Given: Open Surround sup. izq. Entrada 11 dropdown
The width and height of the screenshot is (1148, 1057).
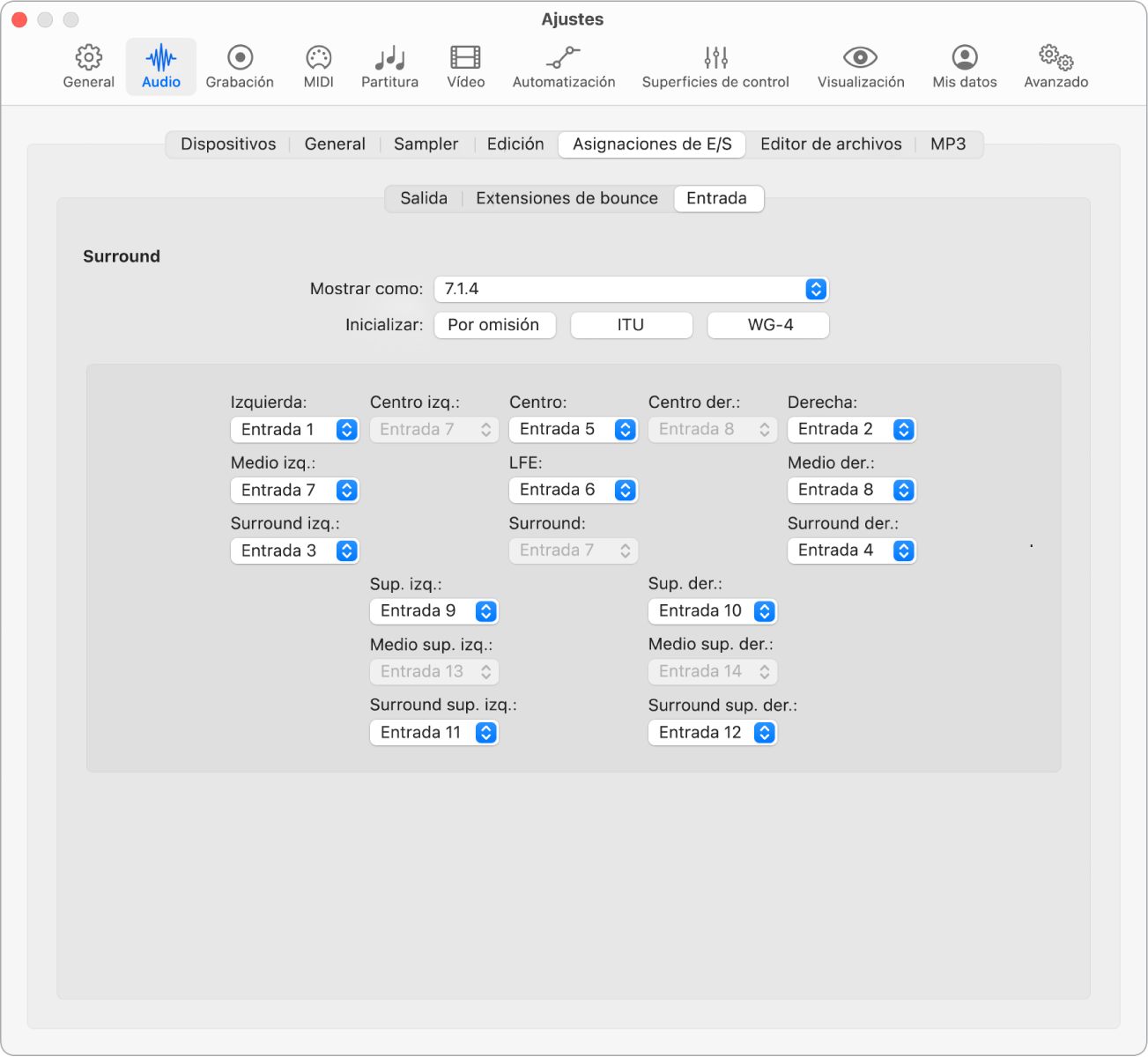Looking at the screenshot, I should [433, 733].
